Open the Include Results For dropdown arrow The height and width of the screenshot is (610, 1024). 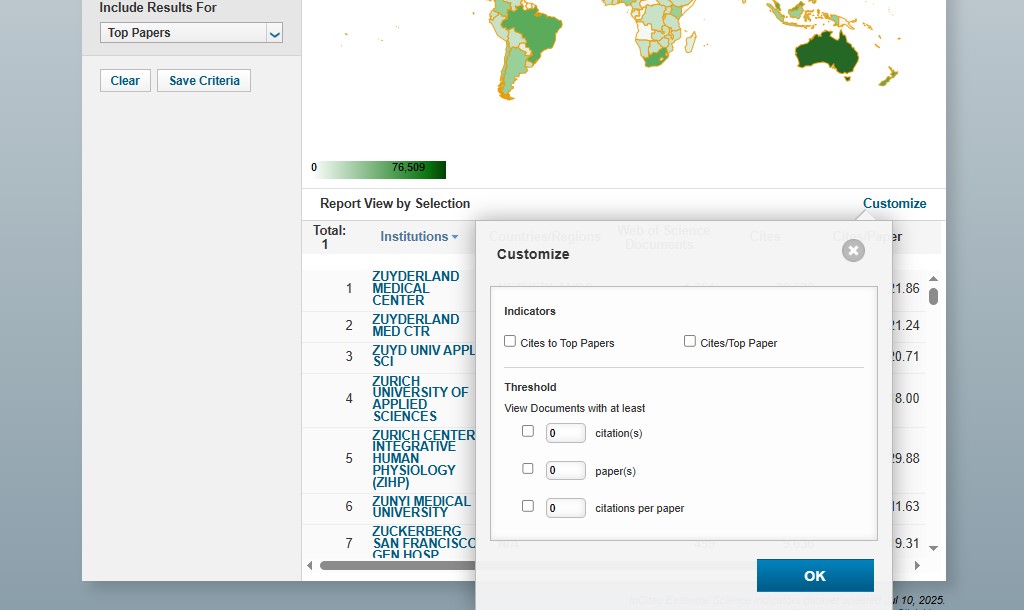pyautogui.click(x=275, y=33)
